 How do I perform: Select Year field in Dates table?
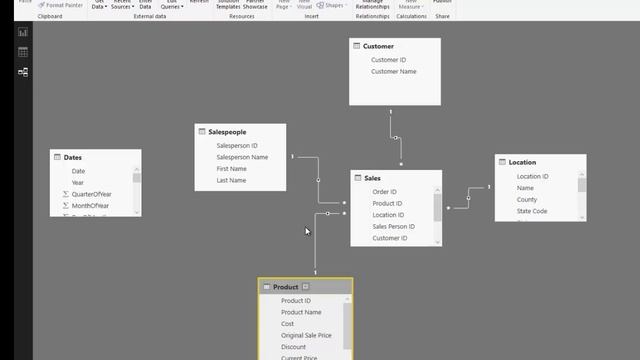coord(77,182)
